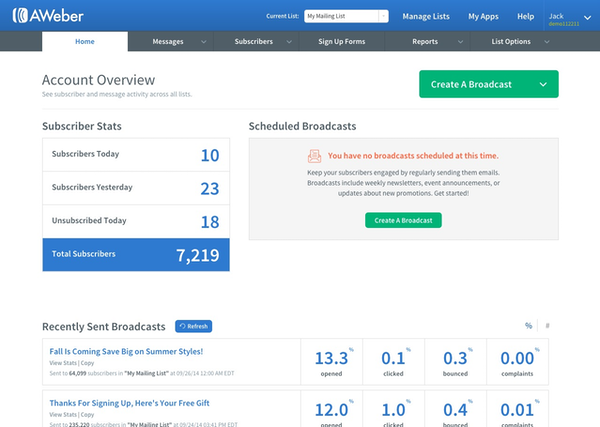
Task: Click the large Create A Broadcast button
Action: [x=489, y=84]
